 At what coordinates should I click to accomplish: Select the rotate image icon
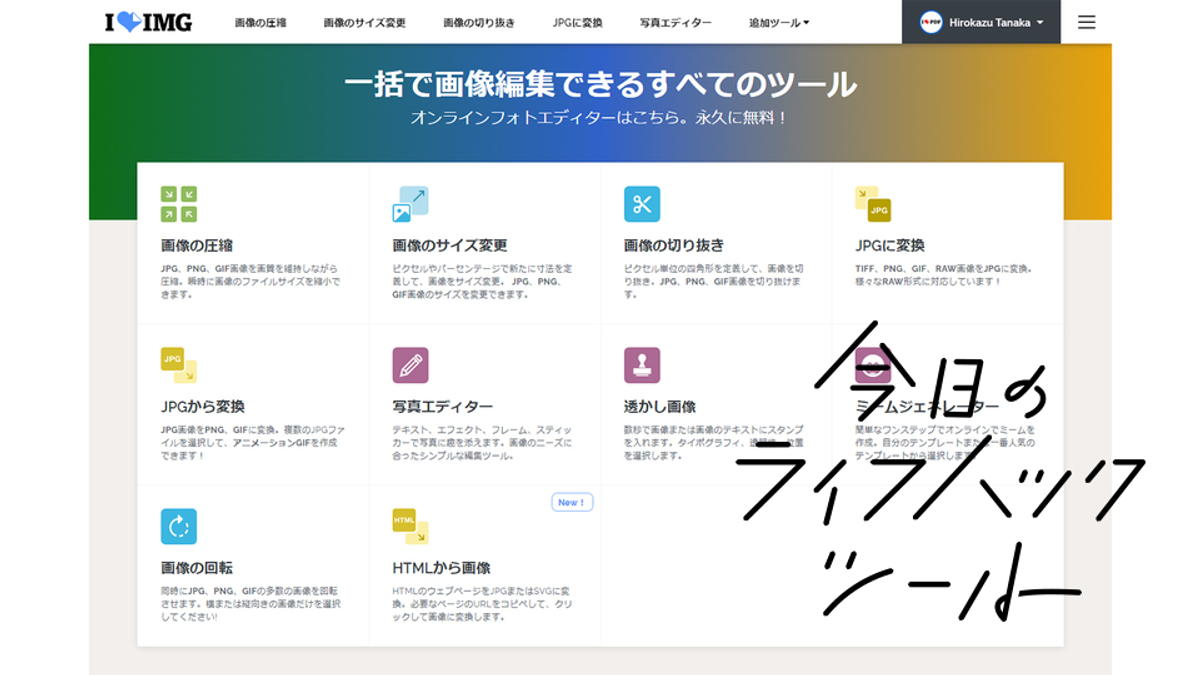pyautogui.click(x=179, y=526)
